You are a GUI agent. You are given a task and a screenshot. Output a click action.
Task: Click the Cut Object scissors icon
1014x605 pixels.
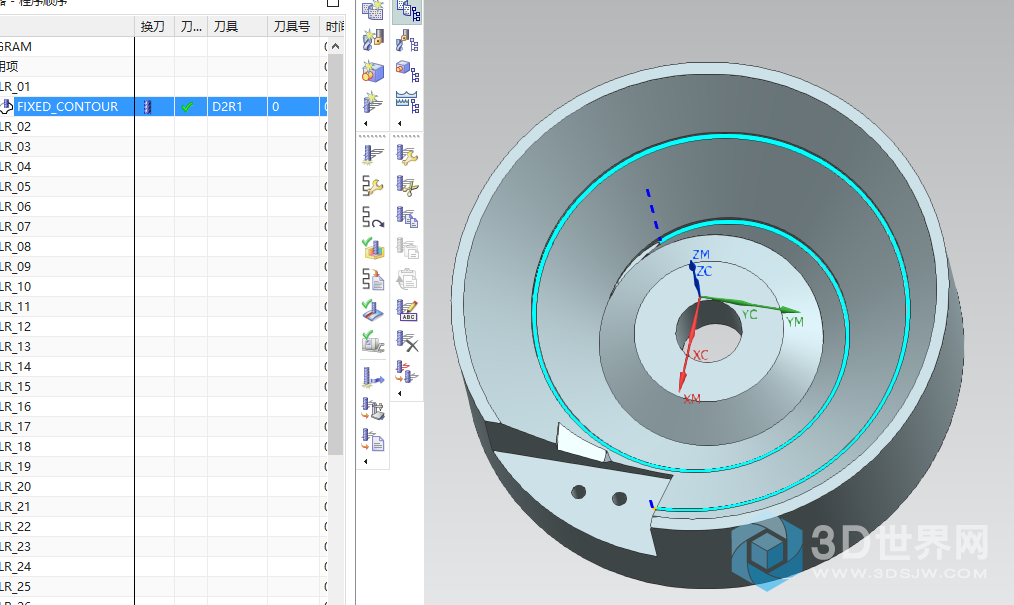tap(407, 186)
